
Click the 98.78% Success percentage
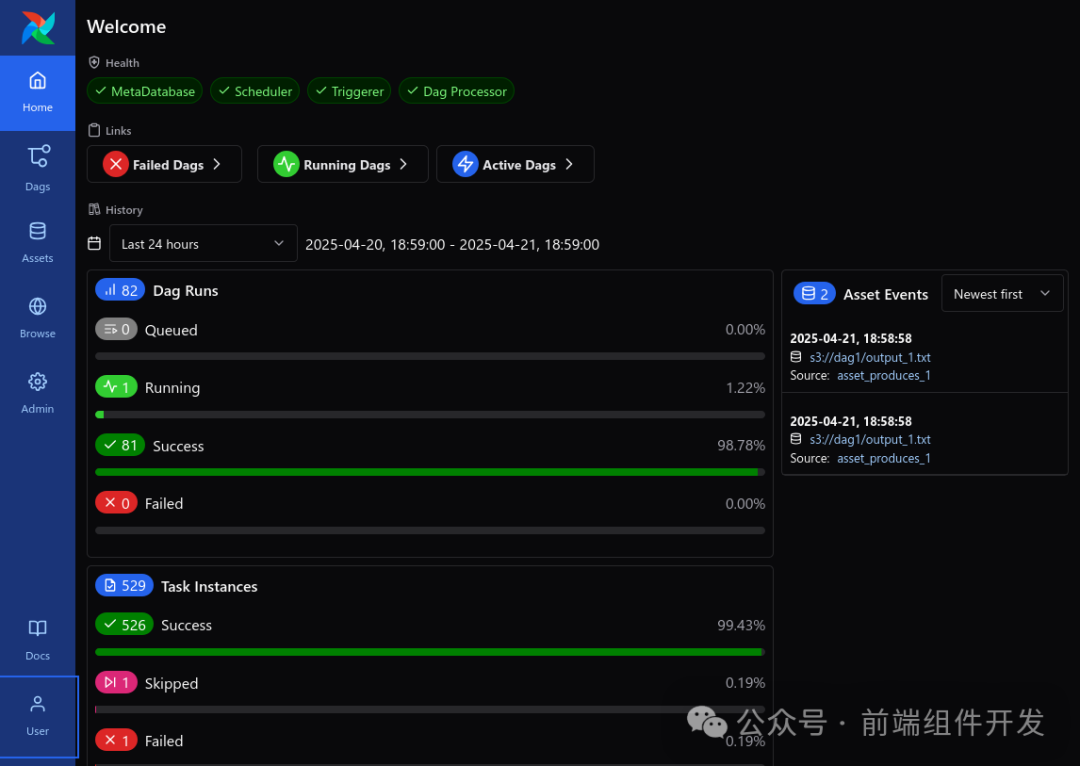[741, 446]
